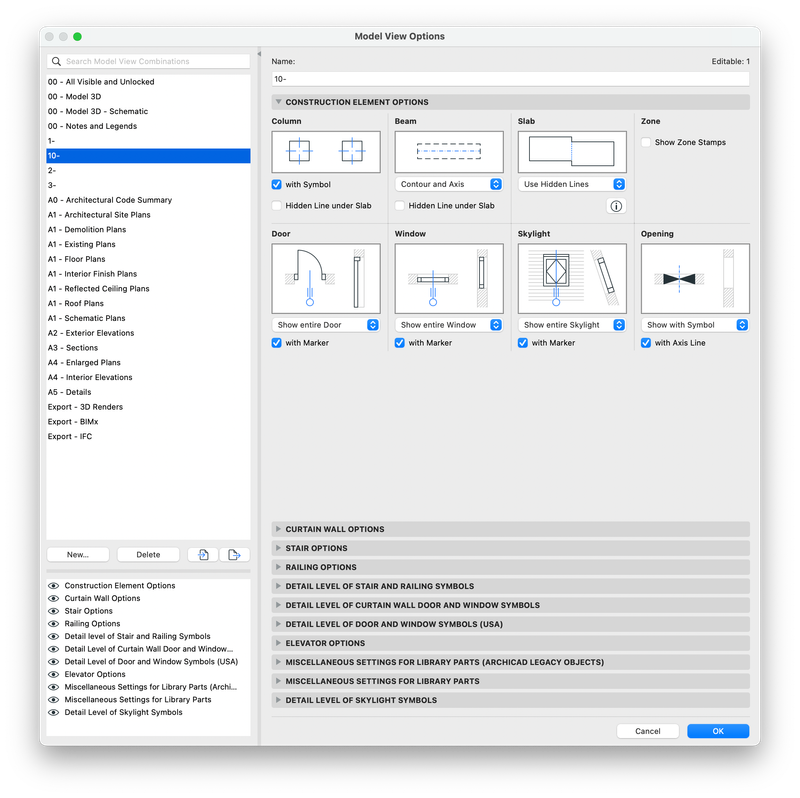The height and width of the screenshot is (798, 800).
Task: Click the export combinations icon button
Action: point(235,555)
